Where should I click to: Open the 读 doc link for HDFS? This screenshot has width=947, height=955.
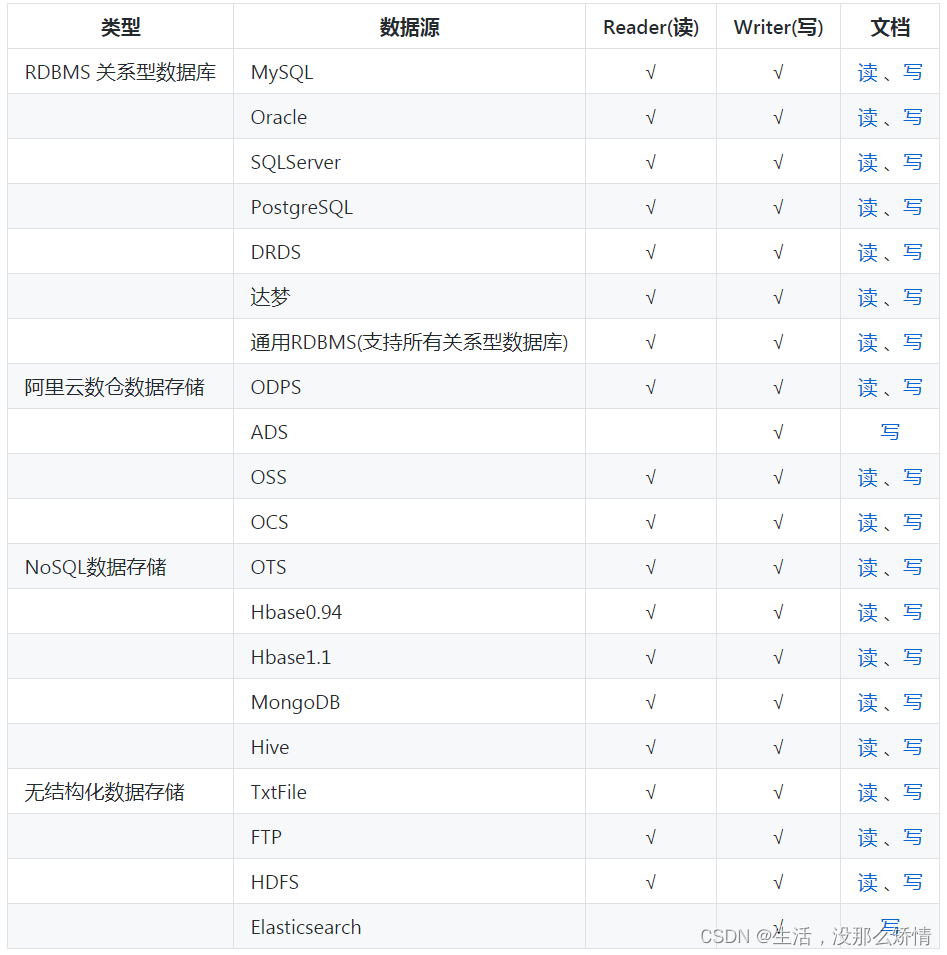point(868,883)
